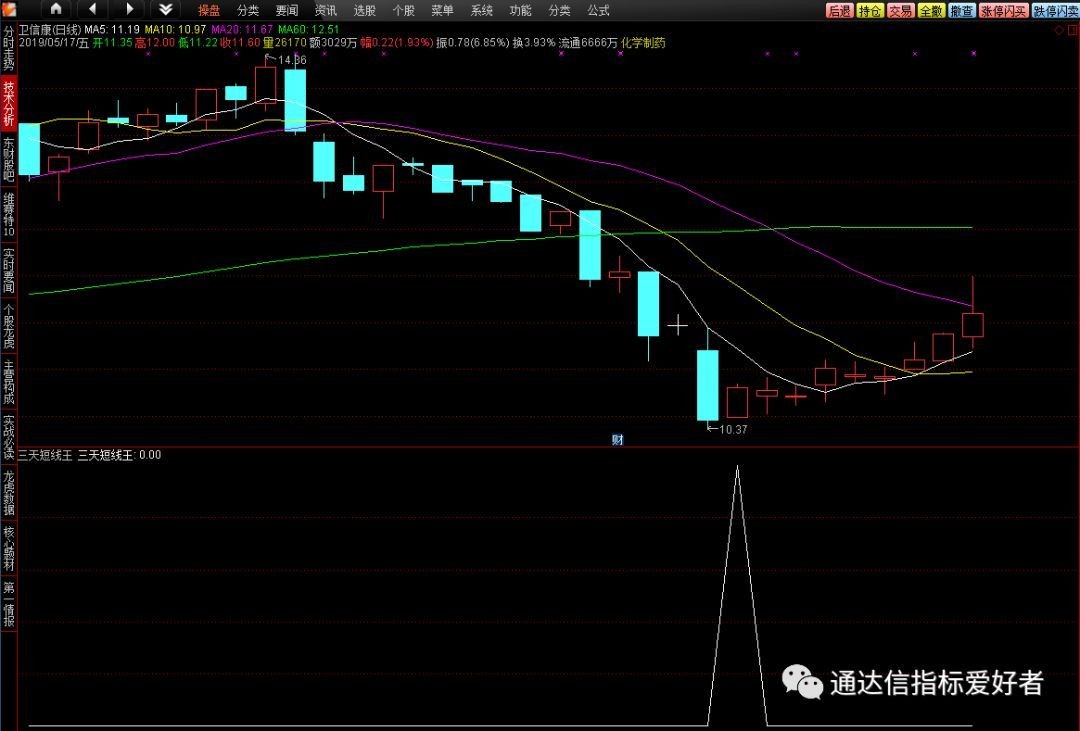1080x731 pixels.
Task: Open the 系统 menu
Action: [482, 10]
